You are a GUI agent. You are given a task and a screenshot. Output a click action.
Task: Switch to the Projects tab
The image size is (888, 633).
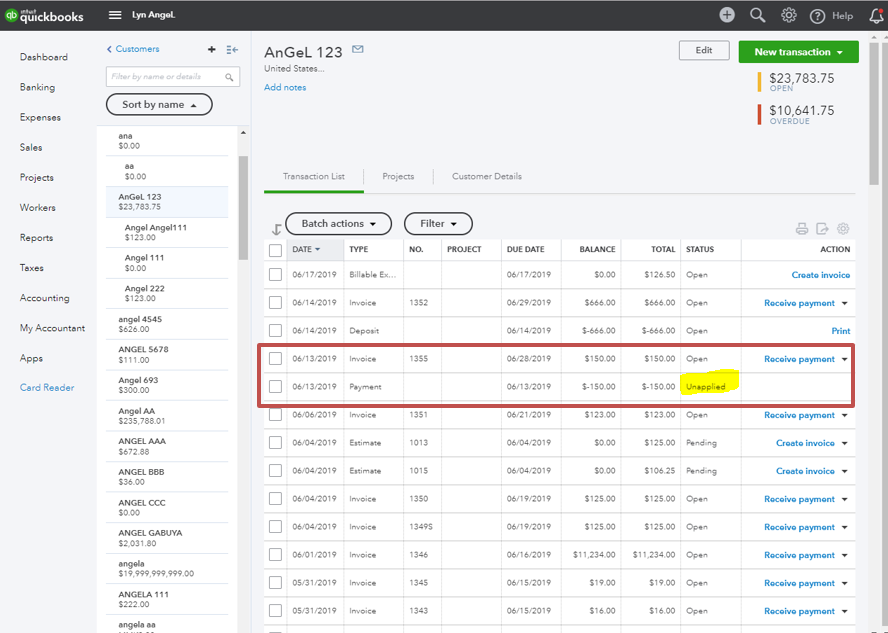pos(398,177)
